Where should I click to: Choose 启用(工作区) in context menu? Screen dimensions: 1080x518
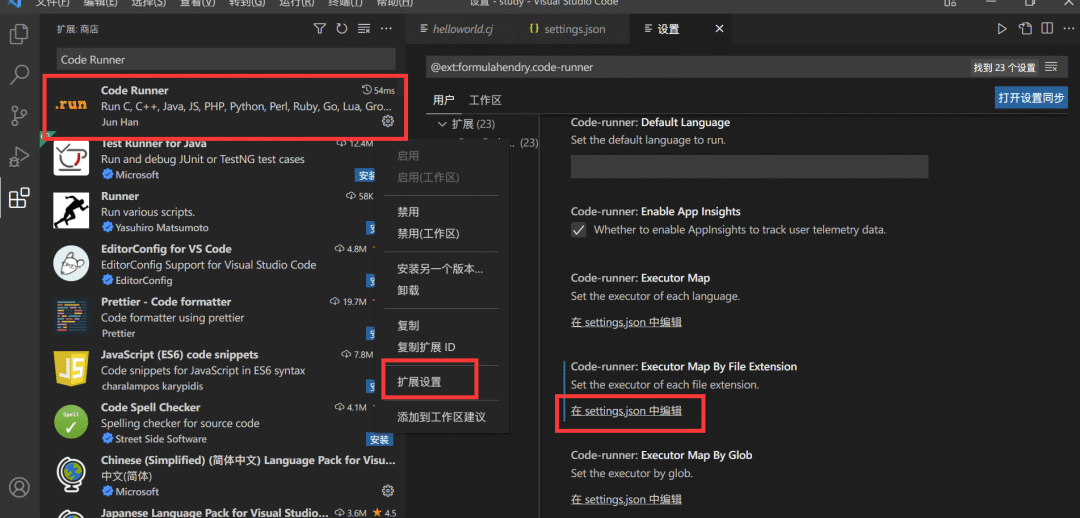click(x=427, y=178)
